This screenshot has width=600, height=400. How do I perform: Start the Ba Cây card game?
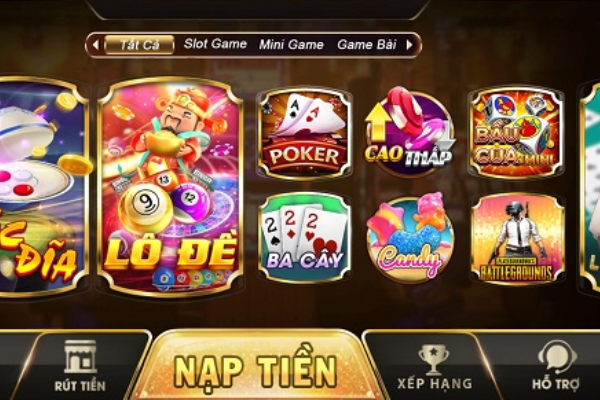(x=305, y=237)
